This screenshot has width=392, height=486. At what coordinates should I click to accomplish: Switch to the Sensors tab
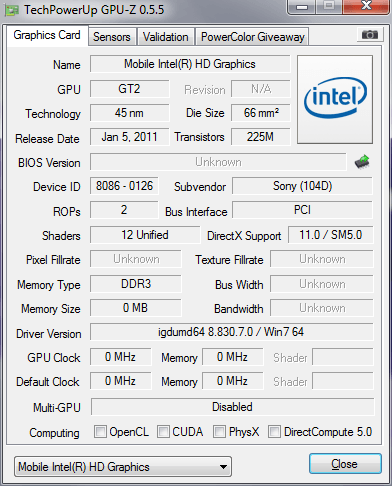tap(112, 37)
